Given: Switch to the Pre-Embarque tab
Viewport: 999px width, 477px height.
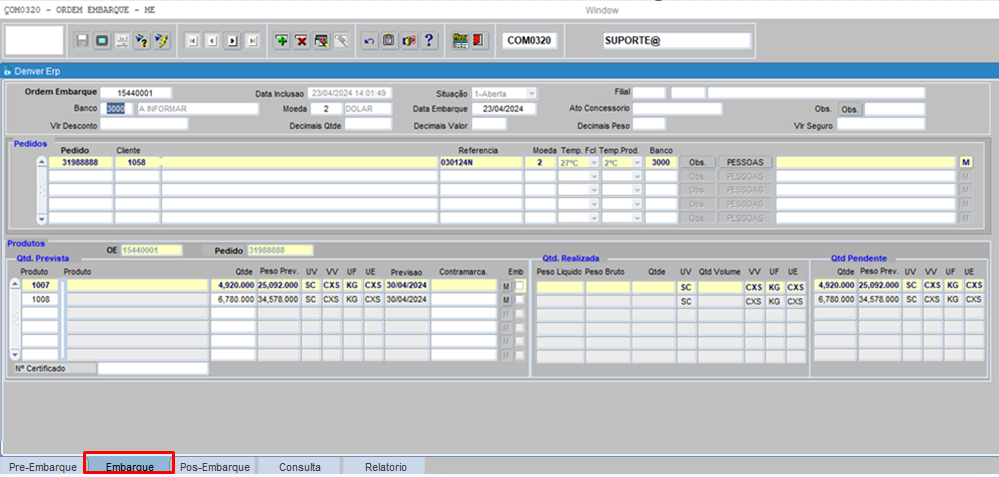Looking at the screenshot, I should point(43,467).
